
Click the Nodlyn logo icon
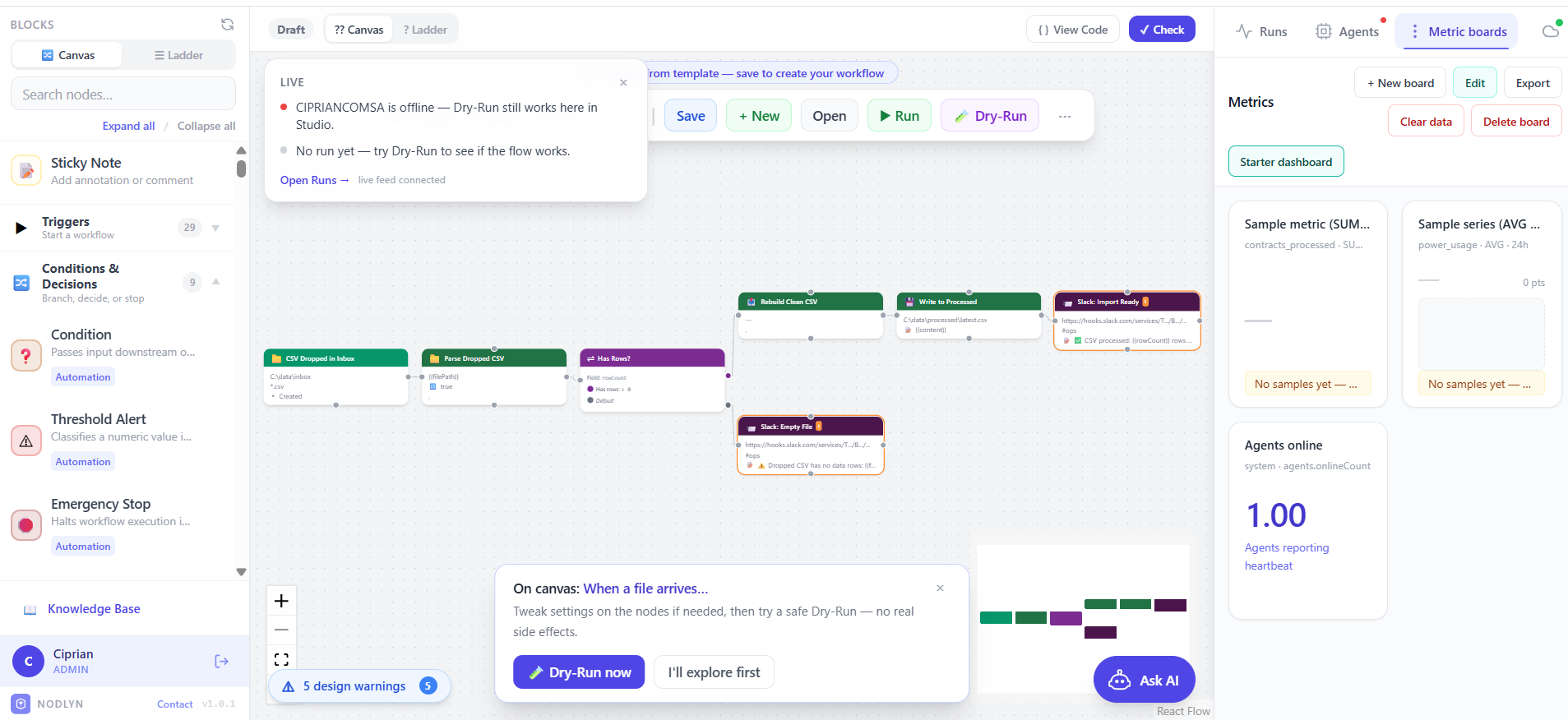[21, 704]
